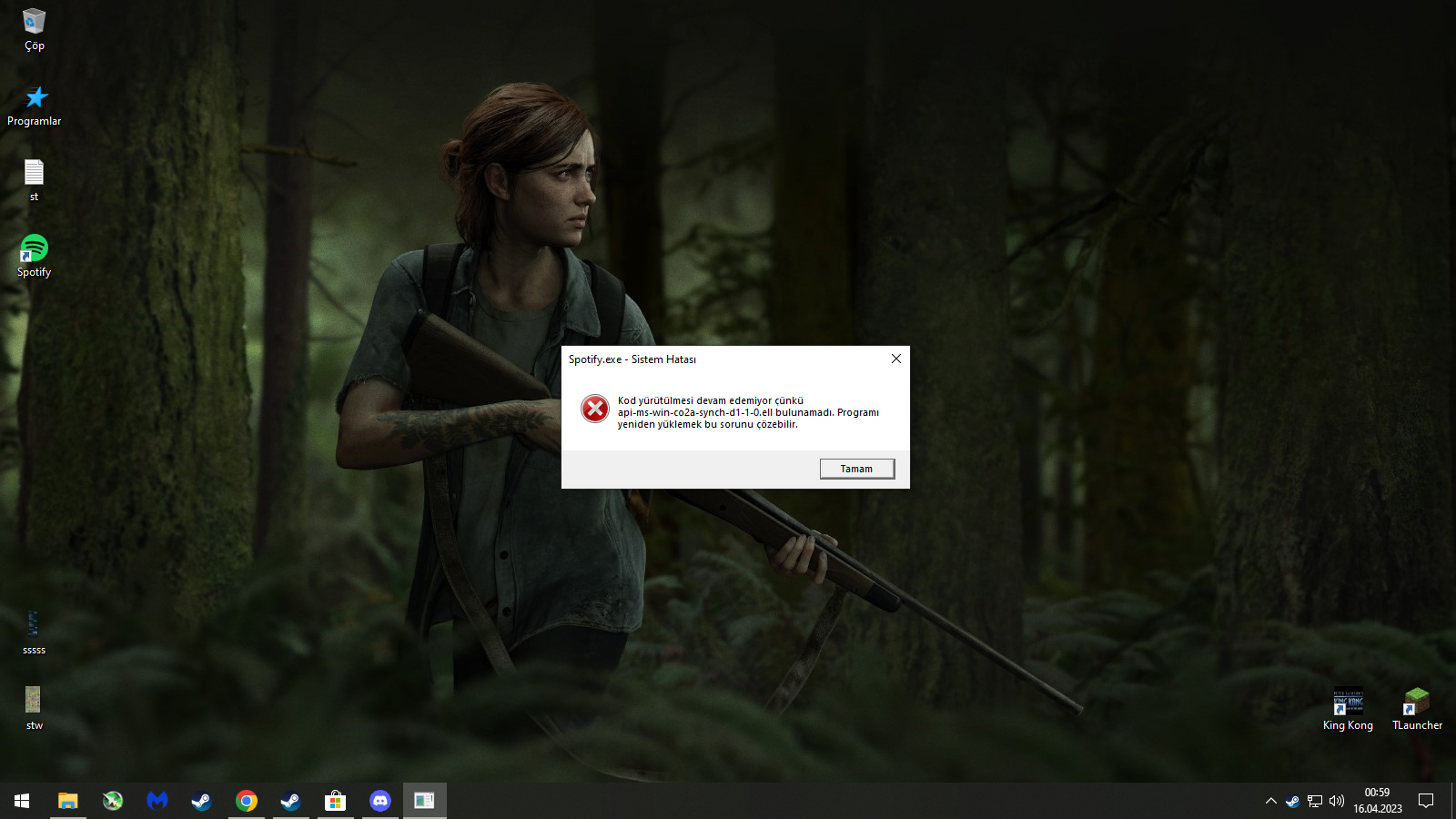The width and height of the screenshot is (1456, 819).
Task: Click the error text mentioning api-ms-win-co2a-synch-d1-1-0.ell
Action: [748, 412]
